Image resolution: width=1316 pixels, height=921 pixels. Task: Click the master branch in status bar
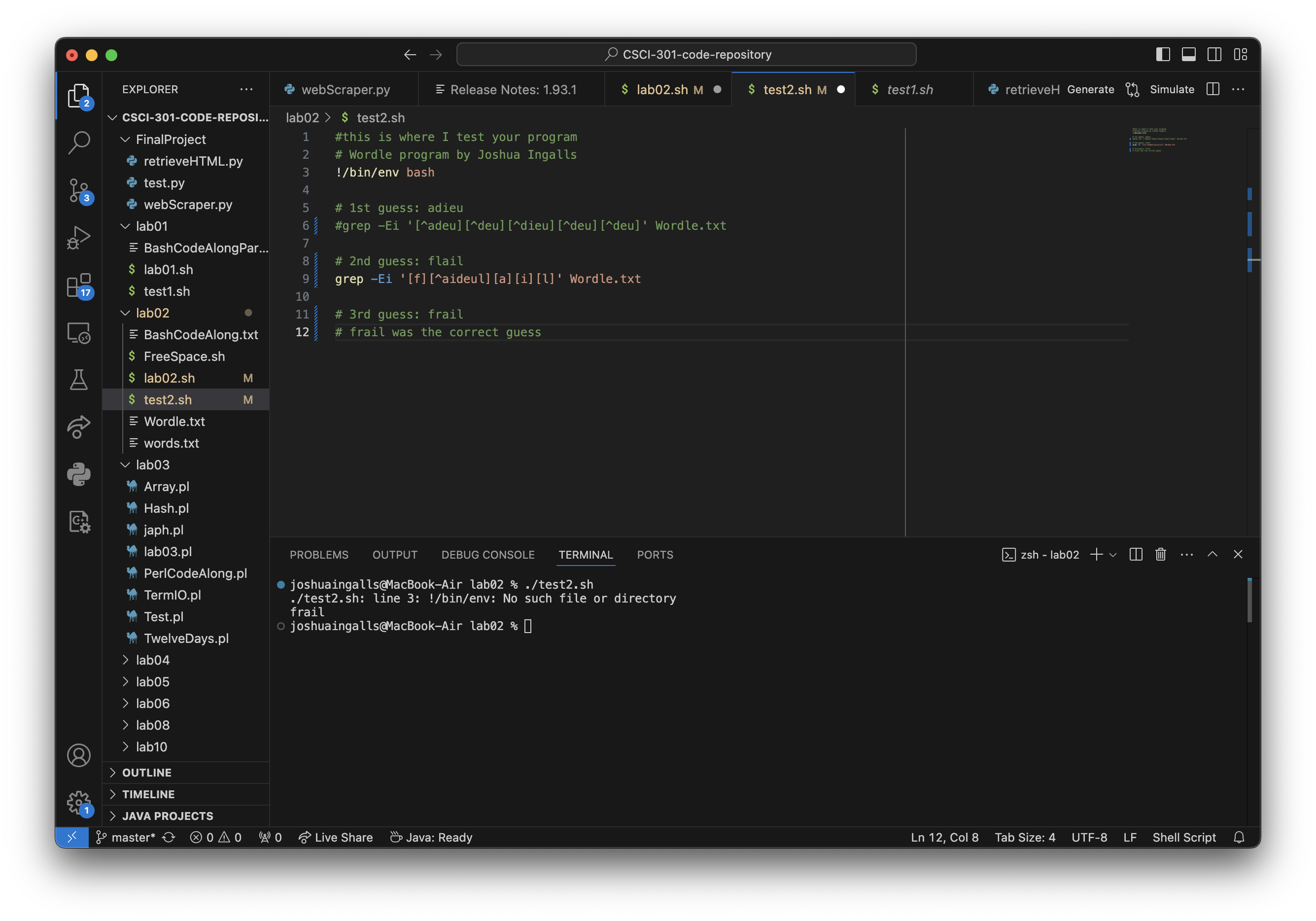pos(126,837)
